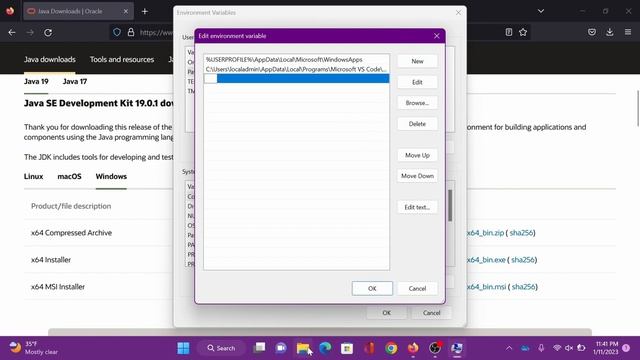Open a new browser tab
Image resolution: width=640 pixels, height=360 pixels.
point(145,11)
